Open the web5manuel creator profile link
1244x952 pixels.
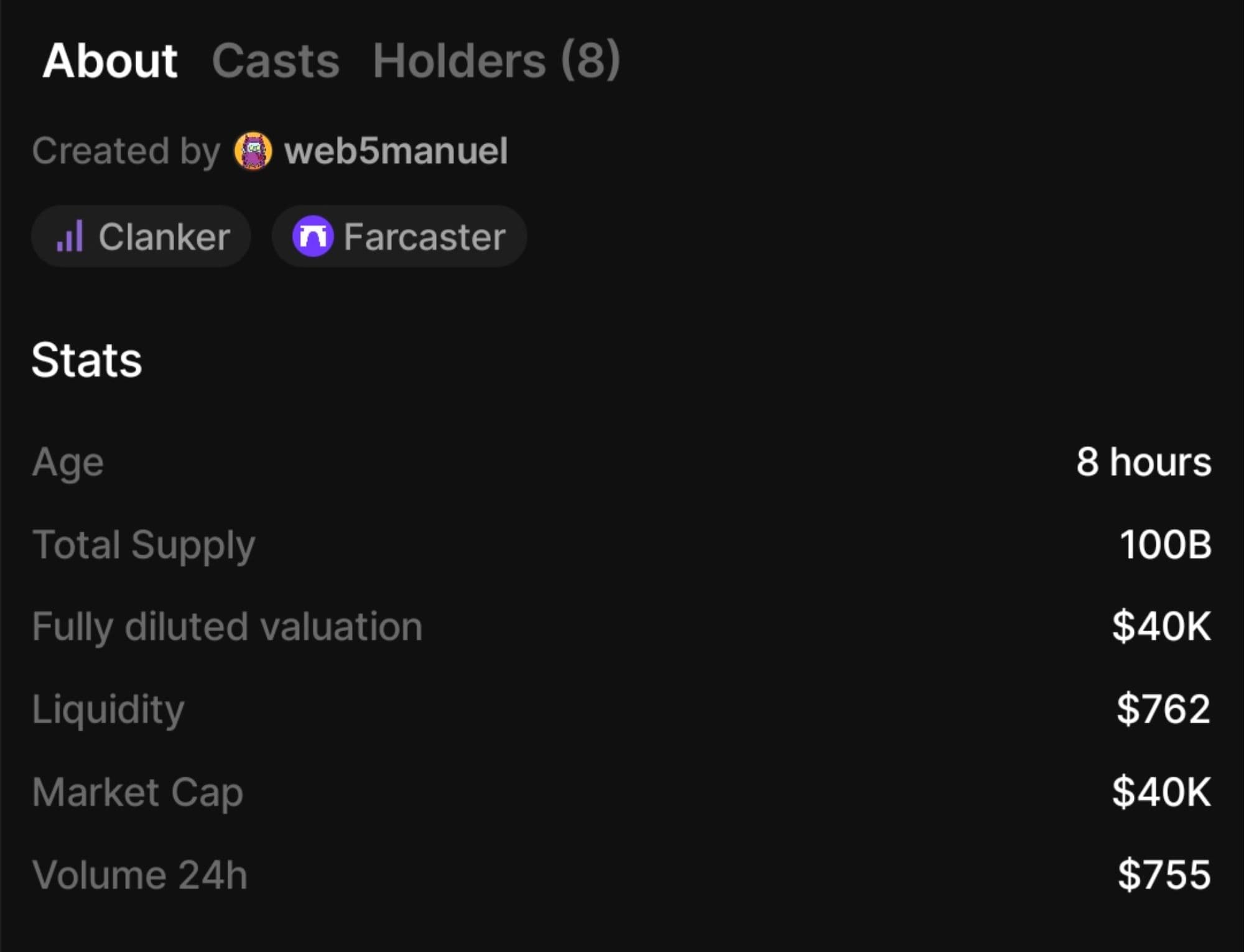[396, 151]
